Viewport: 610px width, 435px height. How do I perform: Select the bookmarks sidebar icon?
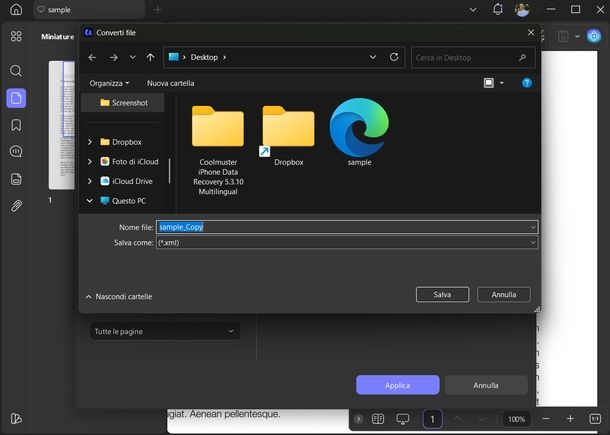coord(16,125)
